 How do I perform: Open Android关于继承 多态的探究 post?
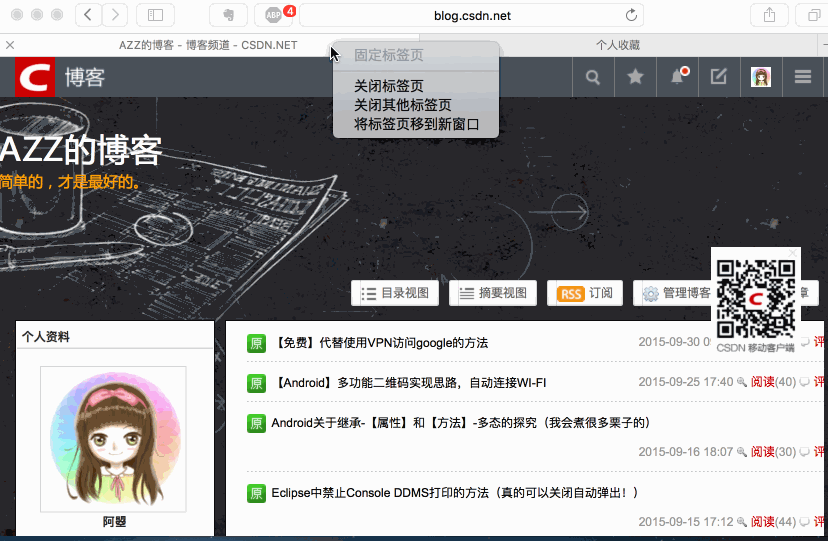click(x=461, y=423)
